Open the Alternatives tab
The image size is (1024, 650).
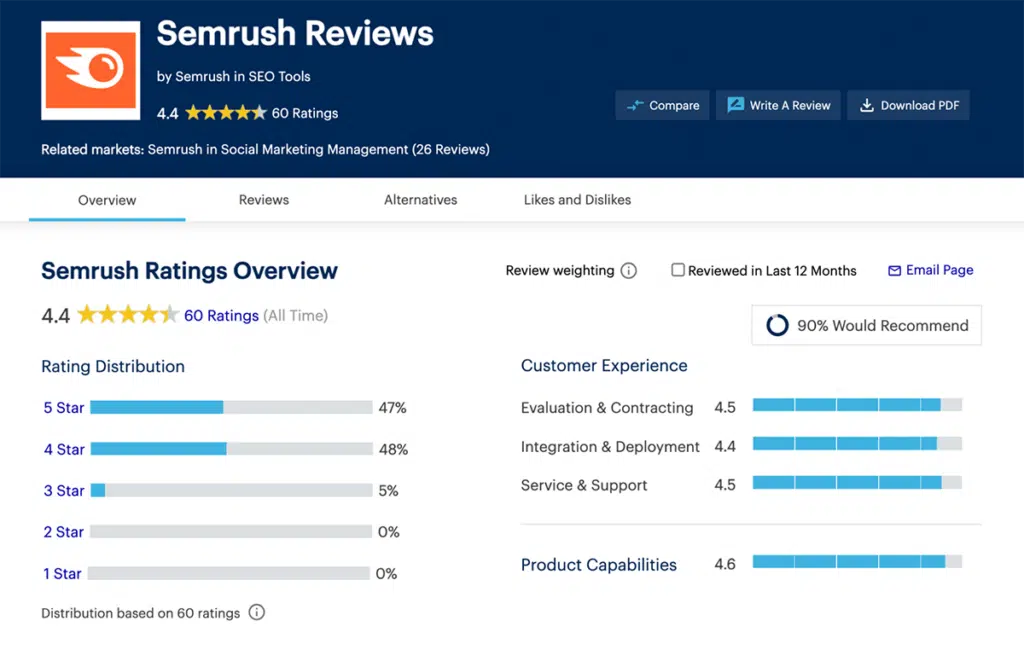(x=420, y=200)
